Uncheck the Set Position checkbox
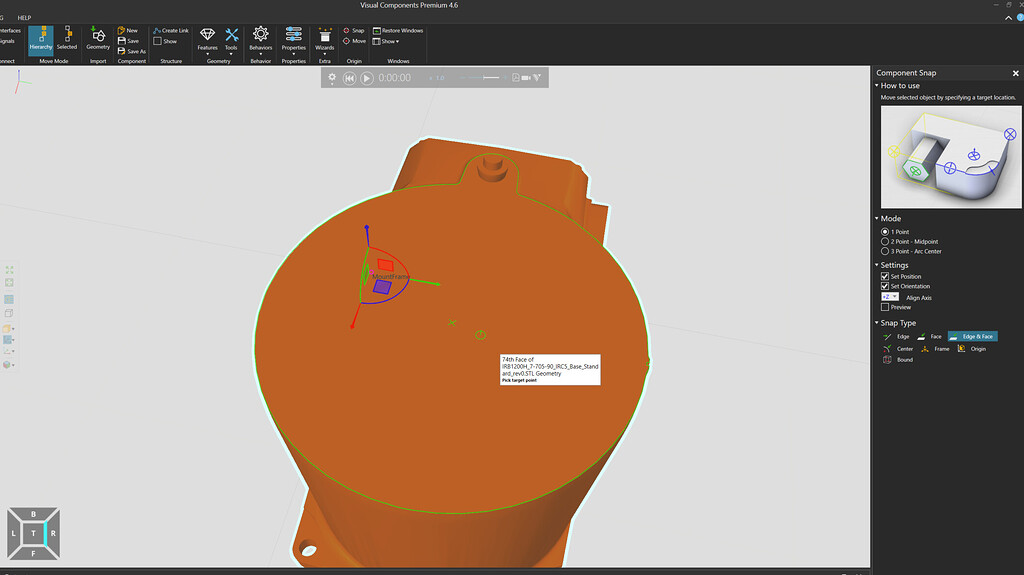1024x575 pixels. tap(885, 276)
